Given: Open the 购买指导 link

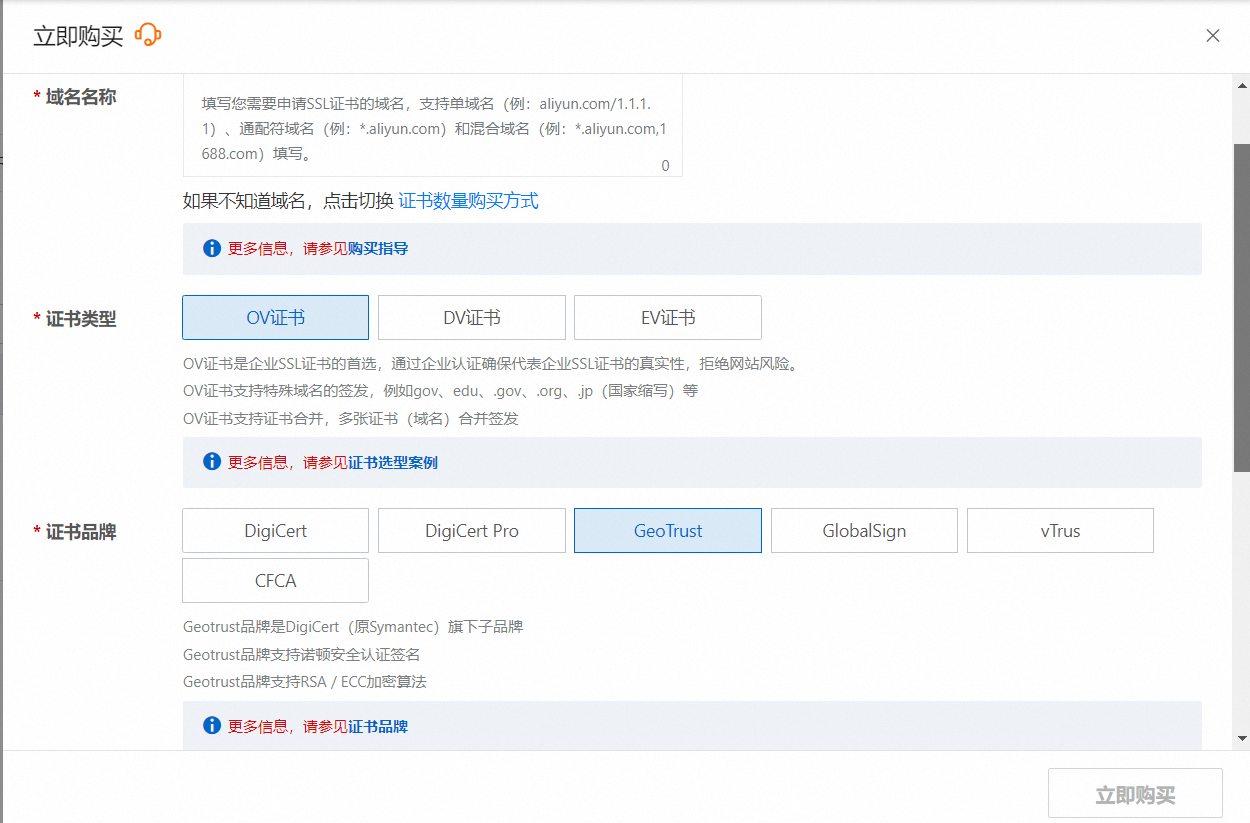Looking at the screenshot, I should tap(378, 249).
